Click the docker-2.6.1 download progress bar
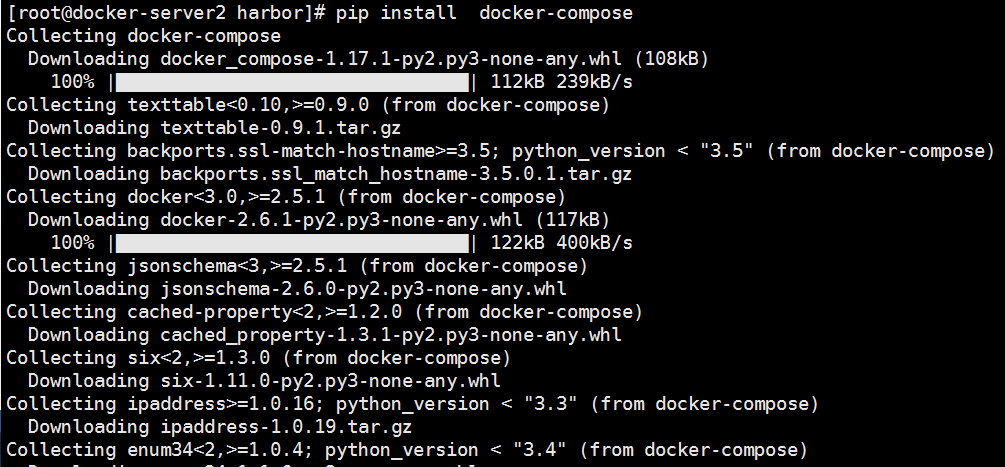Image resolution: width=1005 pixels, height=467 pixels. tap(293, 243)
